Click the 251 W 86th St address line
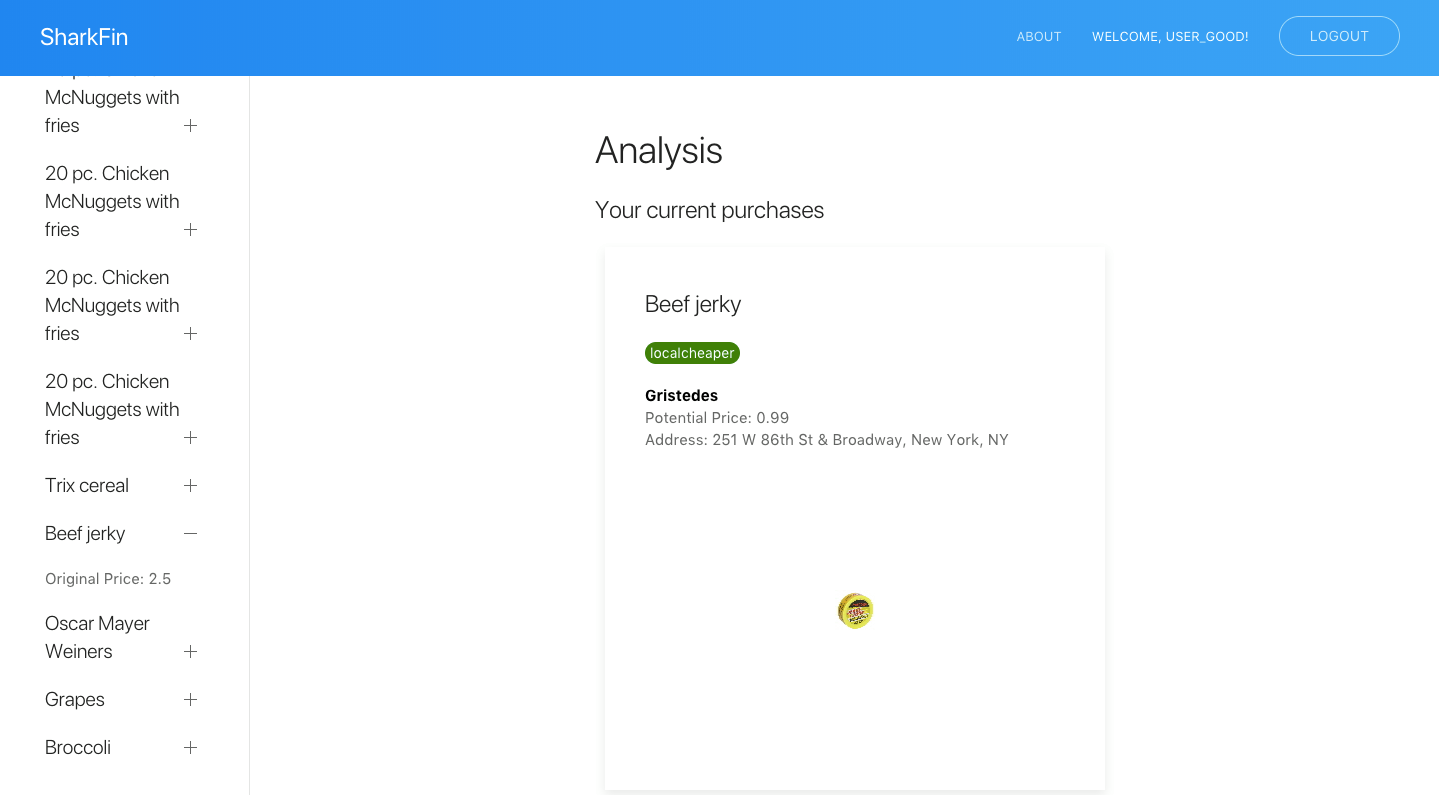Screen dimensions: 1439x795 pyautogui.click(x=827, y=439)
